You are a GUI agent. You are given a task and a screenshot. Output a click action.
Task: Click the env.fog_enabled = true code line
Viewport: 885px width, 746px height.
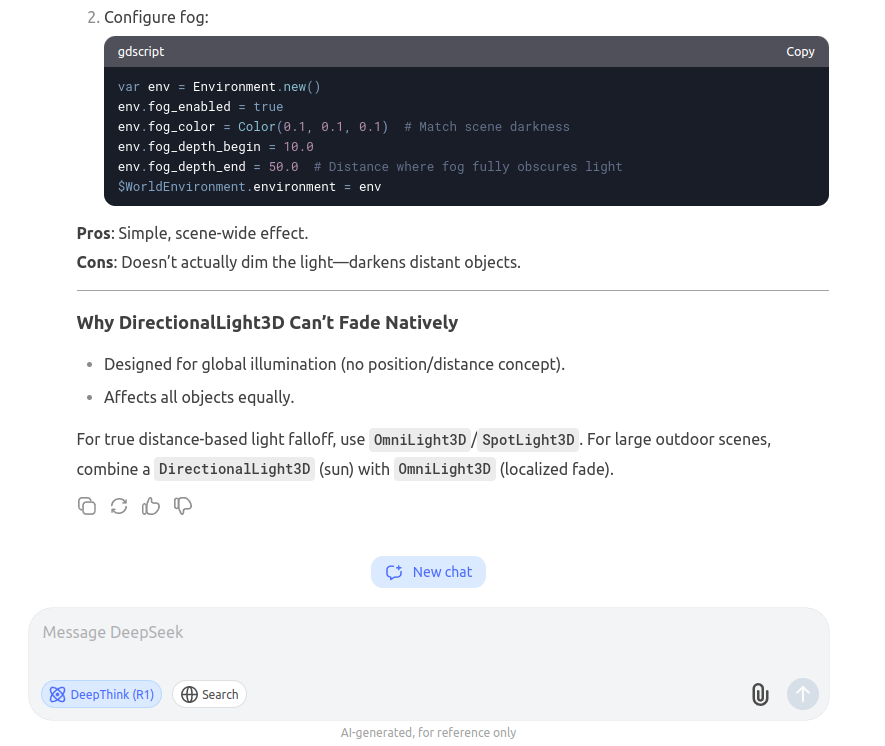200,107
